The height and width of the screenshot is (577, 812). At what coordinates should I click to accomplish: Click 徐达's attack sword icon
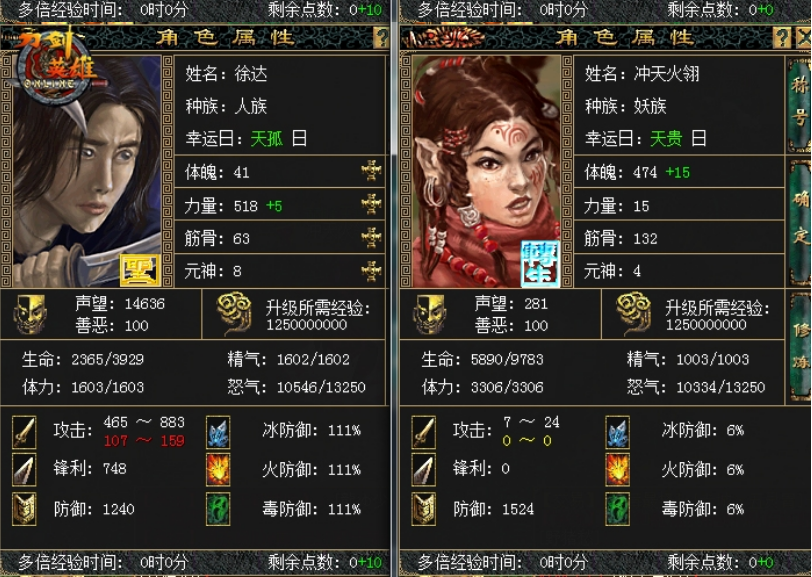(24, 431)
